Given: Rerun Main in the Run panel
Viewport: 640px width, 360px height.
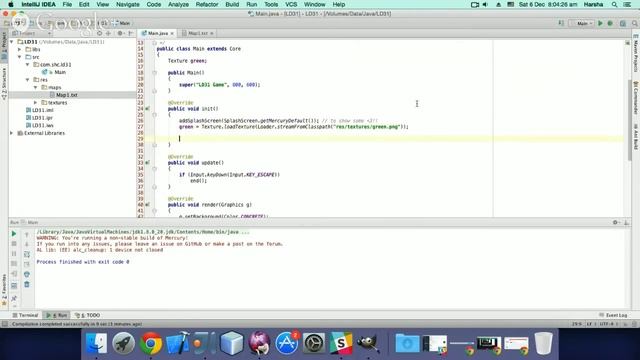Looking at the screenshot, I should click(x=14, y=234).
